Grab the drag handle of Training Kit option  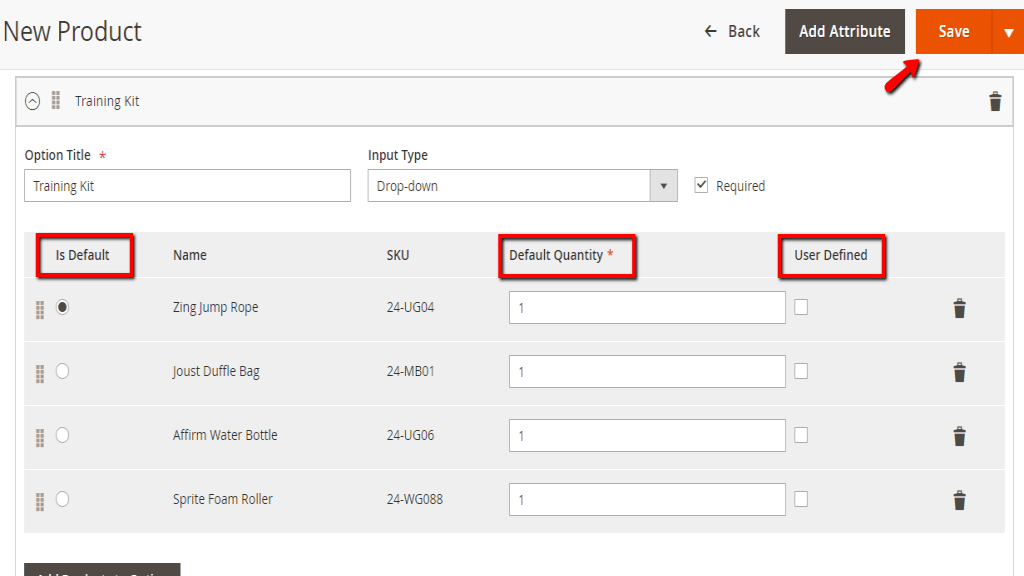56,101
